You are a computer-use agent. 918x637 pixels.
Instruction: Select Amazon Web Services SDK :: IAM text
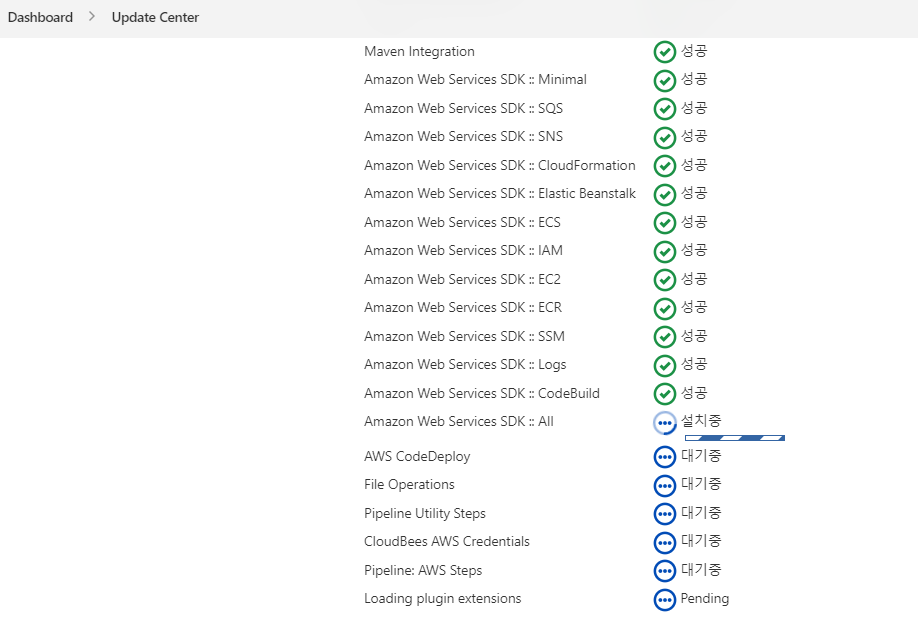(463, 251)
